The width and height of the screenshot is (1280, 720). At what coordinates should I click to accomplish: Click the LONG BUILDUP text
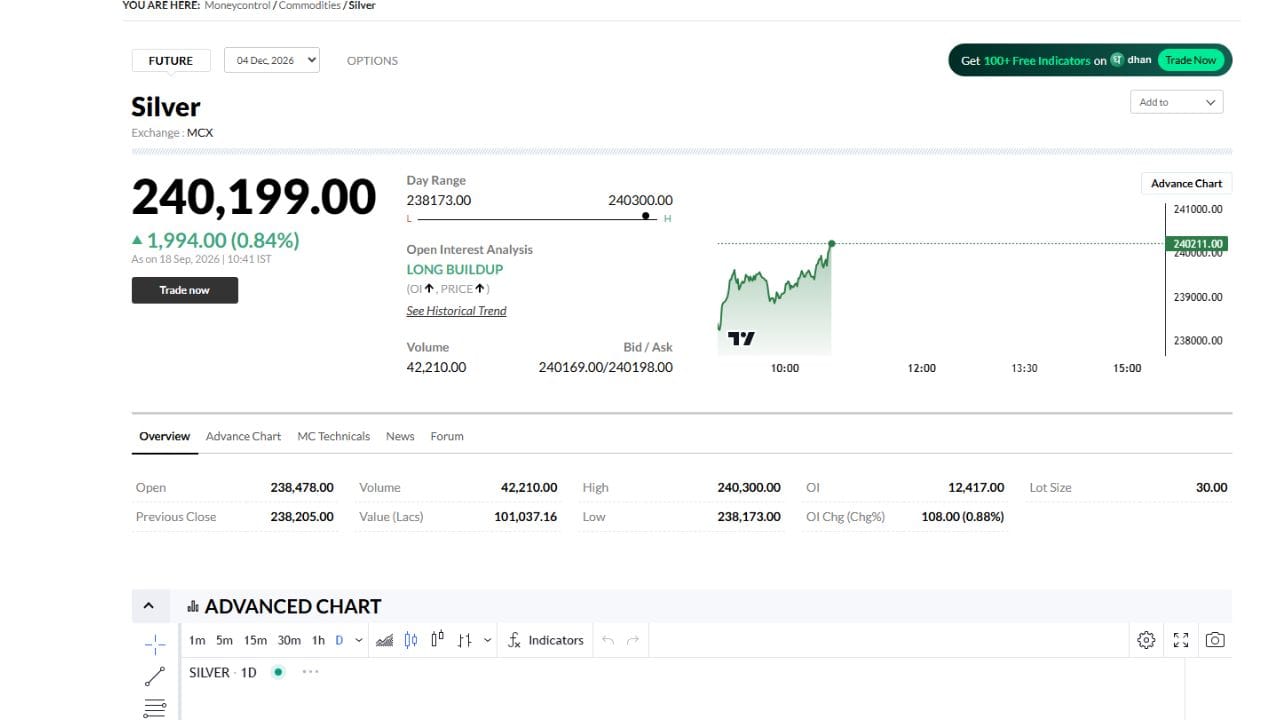pos(455,269)
